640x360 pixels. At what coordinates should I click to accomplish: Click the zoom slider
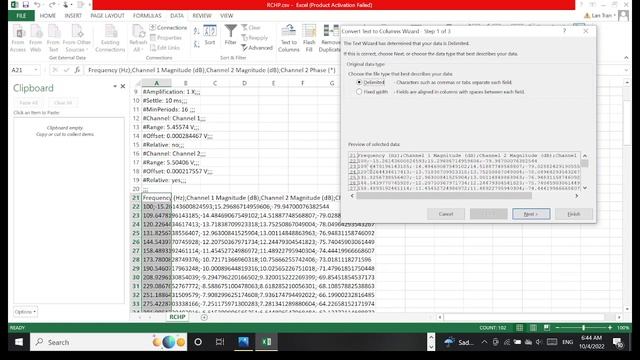584,328
